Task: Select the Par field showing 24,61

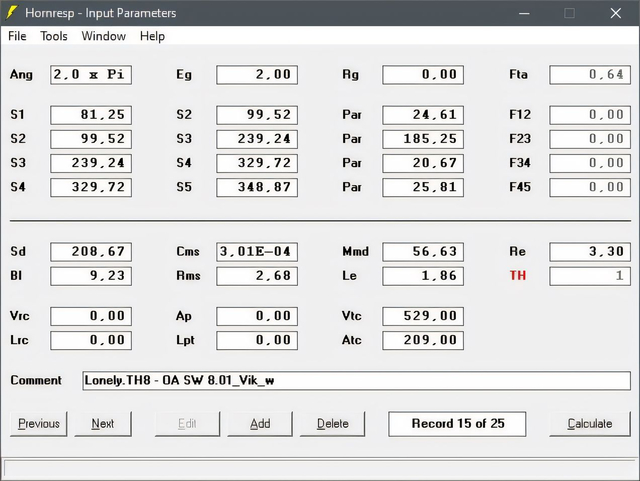Action: [x=423, y=115]
